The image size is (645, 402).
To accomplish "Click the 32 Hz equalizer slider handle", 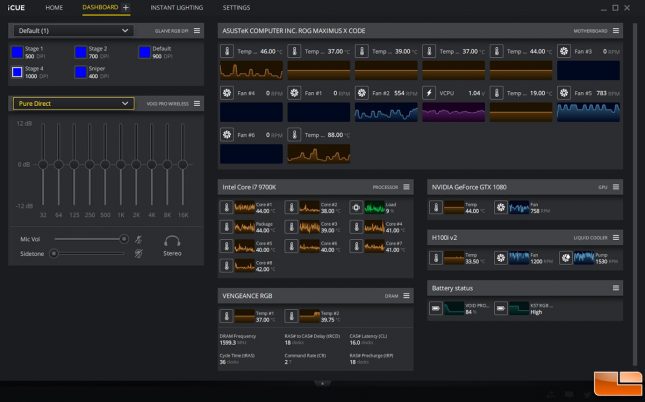I will pyautogui.click(x=43, y=165).
